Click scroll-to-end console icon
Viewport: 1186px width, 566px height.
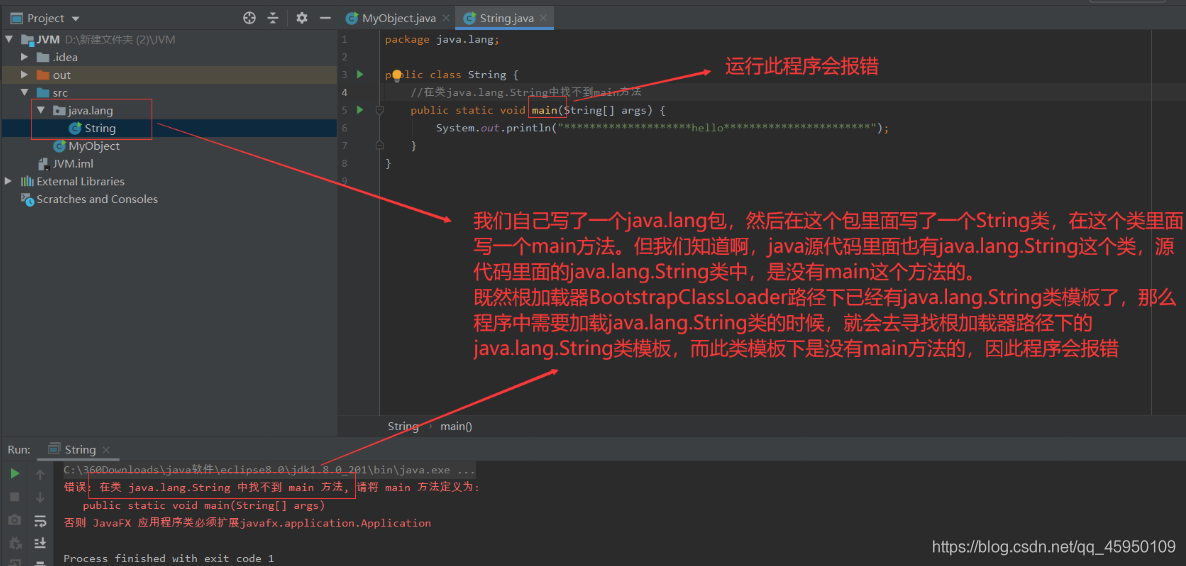click(40, 543)
